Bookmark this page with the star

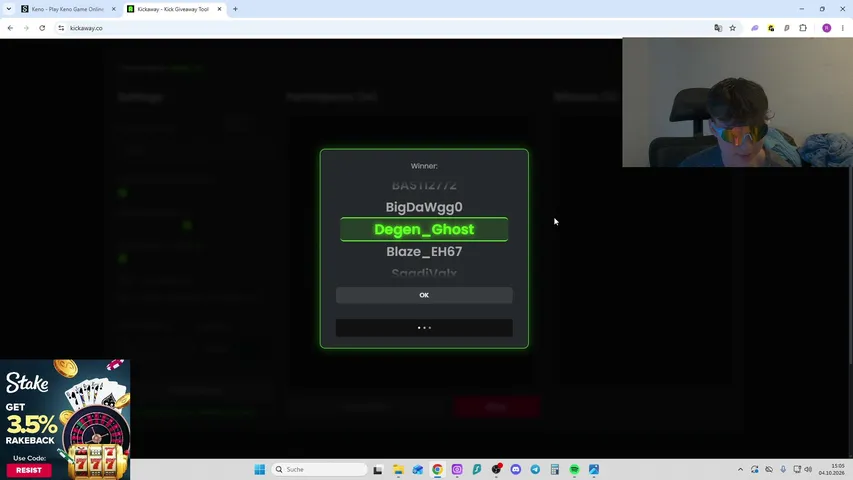coord(733,28)
